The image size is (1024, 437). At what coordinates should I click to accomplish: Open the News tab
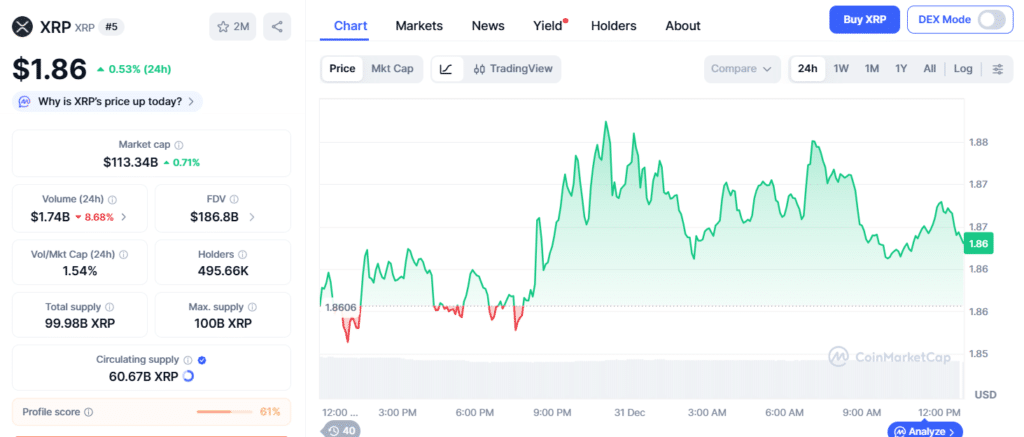pyautogui.click(x=488, y=26)
